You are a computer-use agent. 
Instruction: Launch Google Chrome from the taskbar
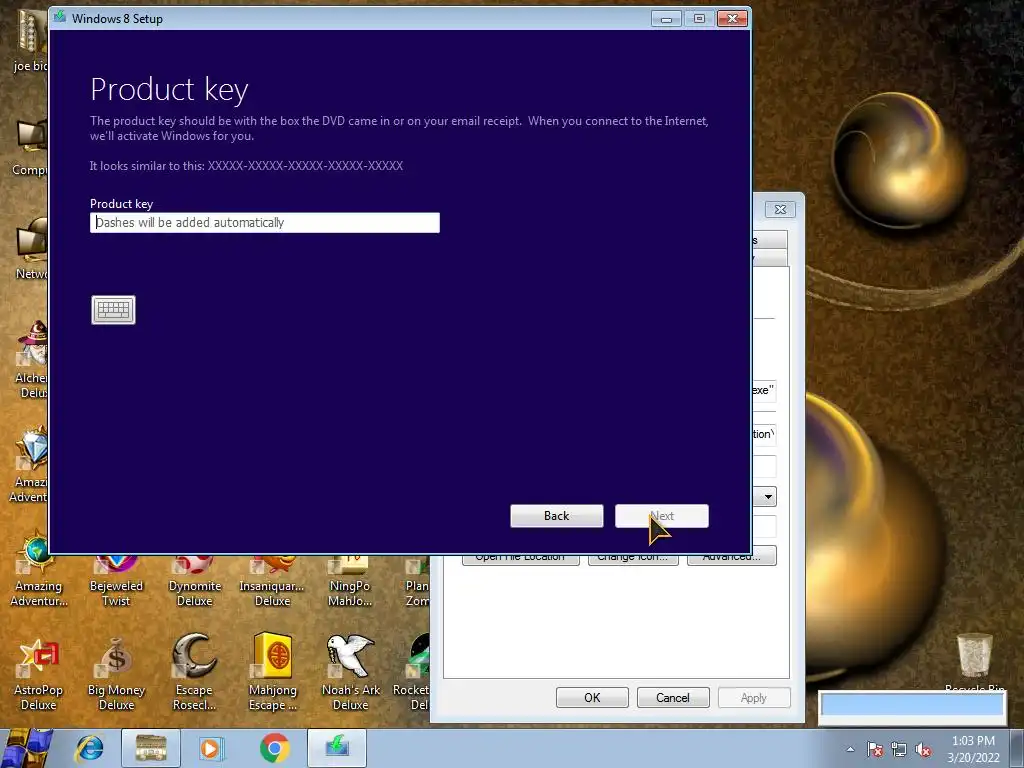point(274,748)
